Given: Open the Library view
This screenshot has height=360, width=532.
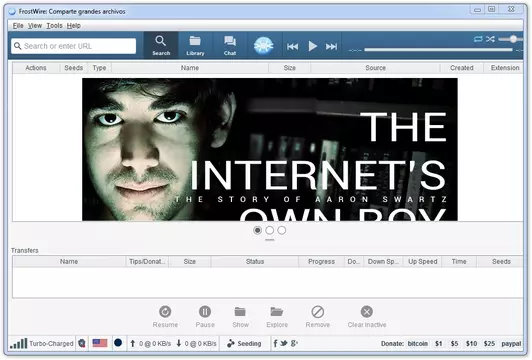Looking at the screenshot, I should (195, 46).
